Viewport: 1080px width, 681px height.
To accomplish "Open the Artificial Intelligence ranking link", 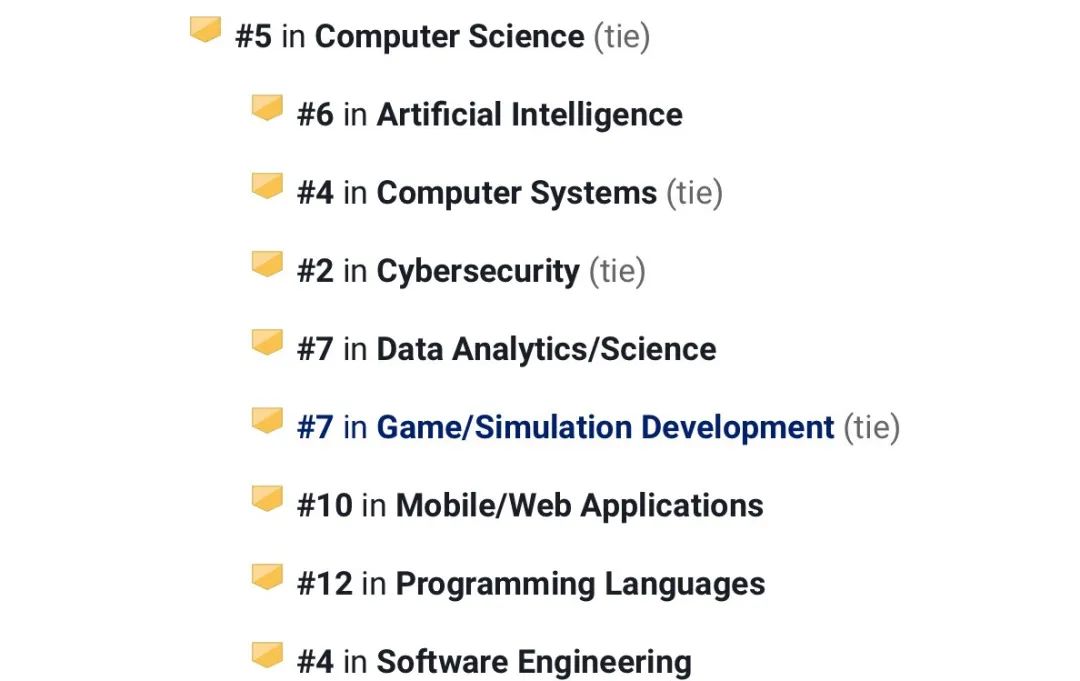I will (490, 114).
